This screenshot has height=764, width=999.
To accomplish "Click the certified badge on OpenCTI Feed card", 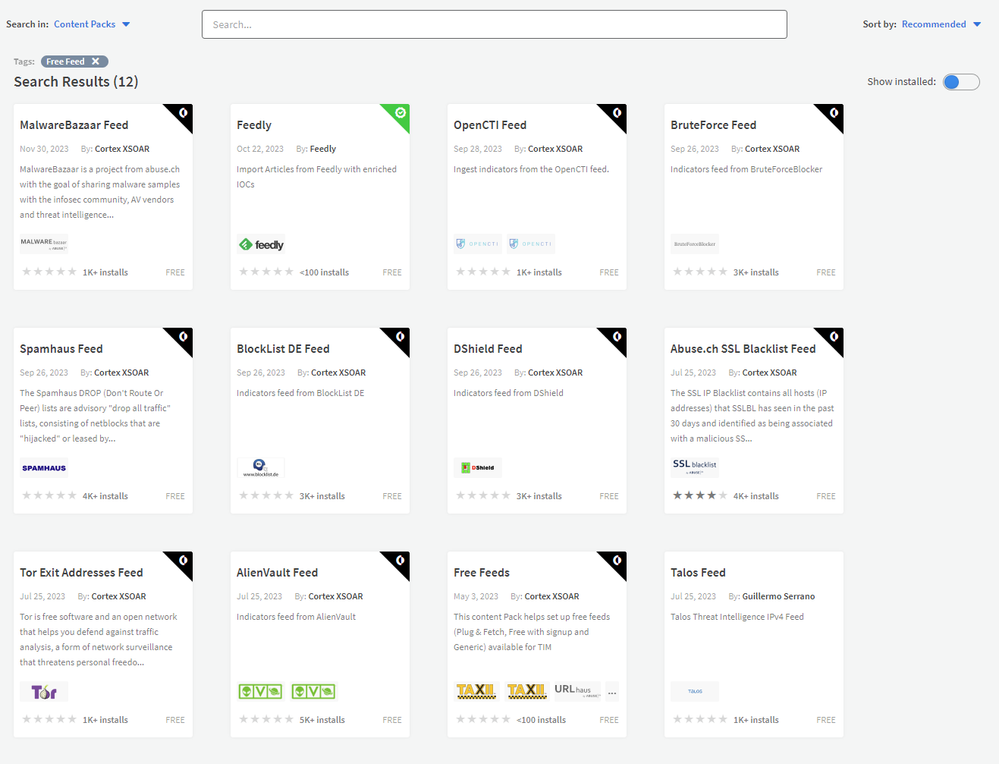I will 616,113.
